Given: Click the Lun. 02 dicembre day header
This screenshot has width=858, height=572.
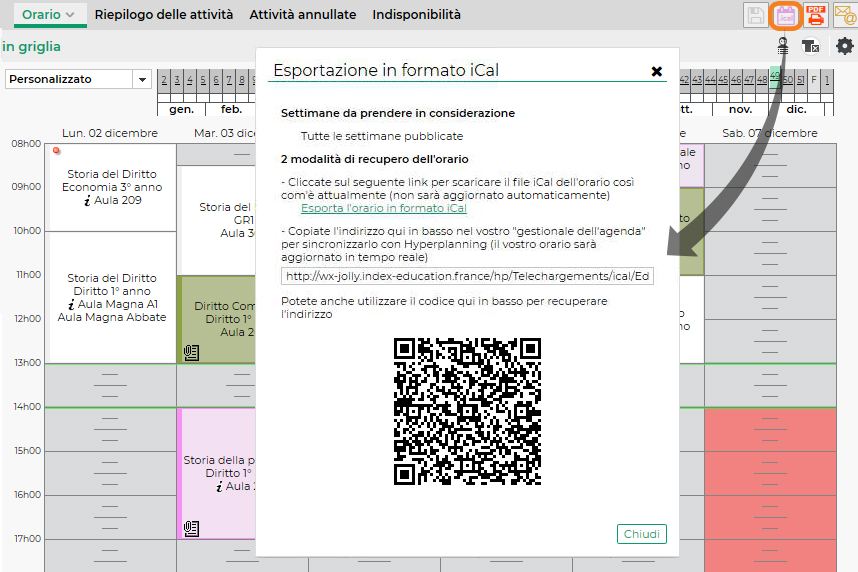Looking at the screenshot, I should point(110,133).
